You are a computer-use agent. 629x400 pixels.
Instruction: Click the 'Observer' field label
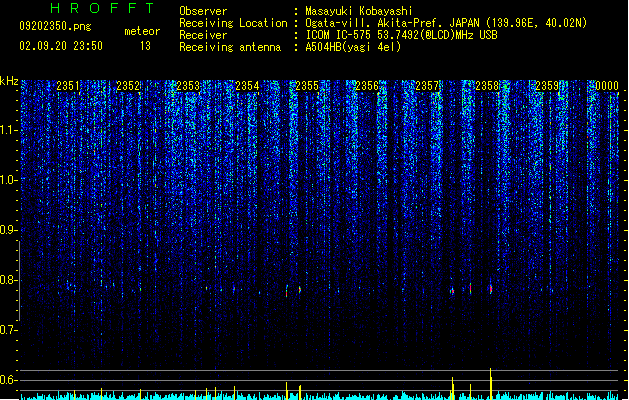(203, 11)
